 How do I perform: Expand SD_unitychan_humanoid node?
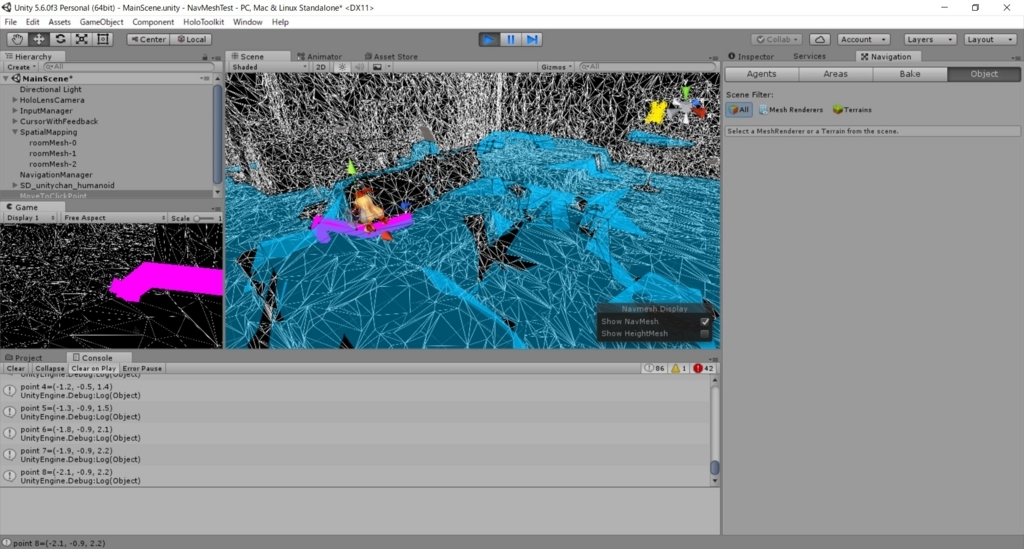14,185
